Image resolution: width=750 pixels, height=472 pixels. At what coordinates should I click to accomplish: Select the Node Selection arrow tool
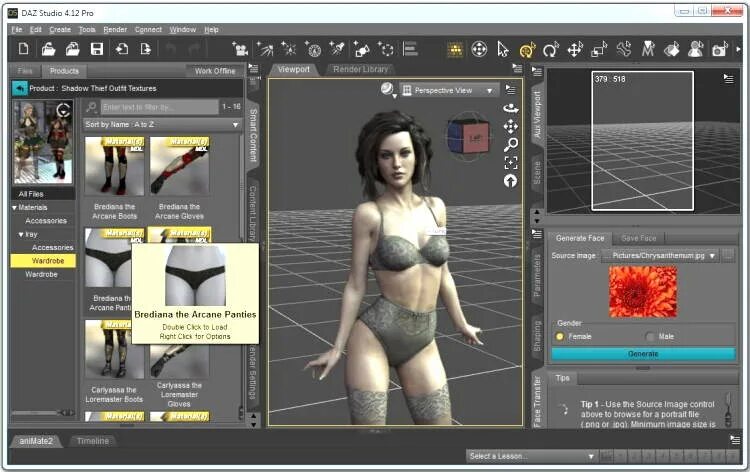tap(503, 49)
